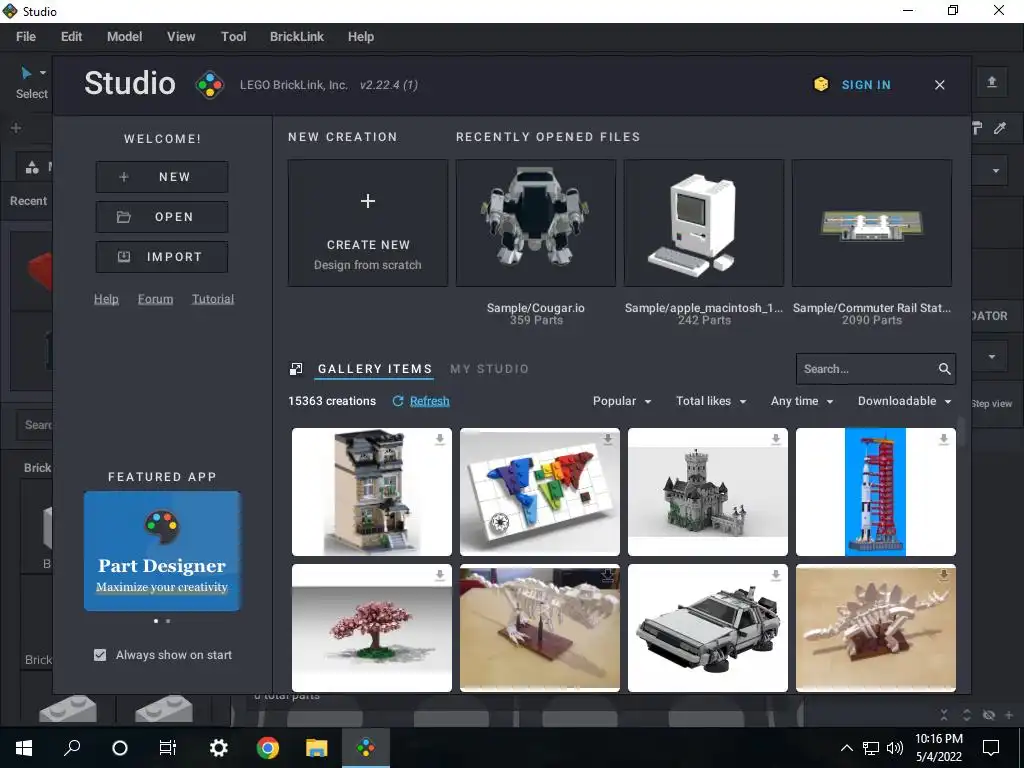Viewport: 1024px width, 768px height.
Task: Click Create New design from scratch tile
Action: 368,223
